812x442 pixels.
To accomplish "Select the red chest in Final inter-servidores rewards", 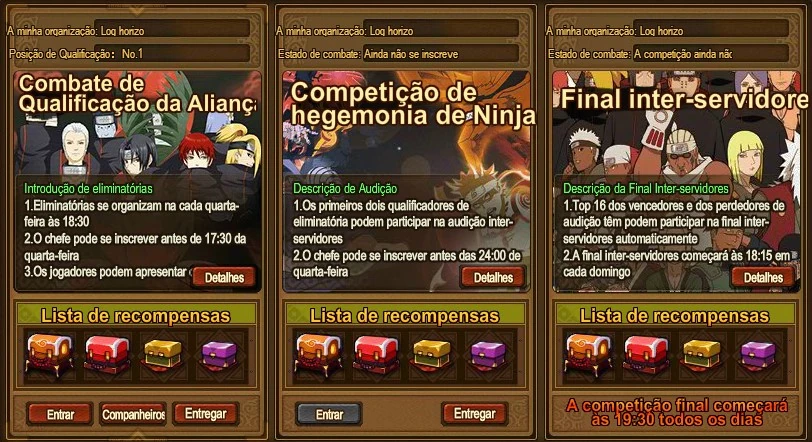I will tap(646, 355).
